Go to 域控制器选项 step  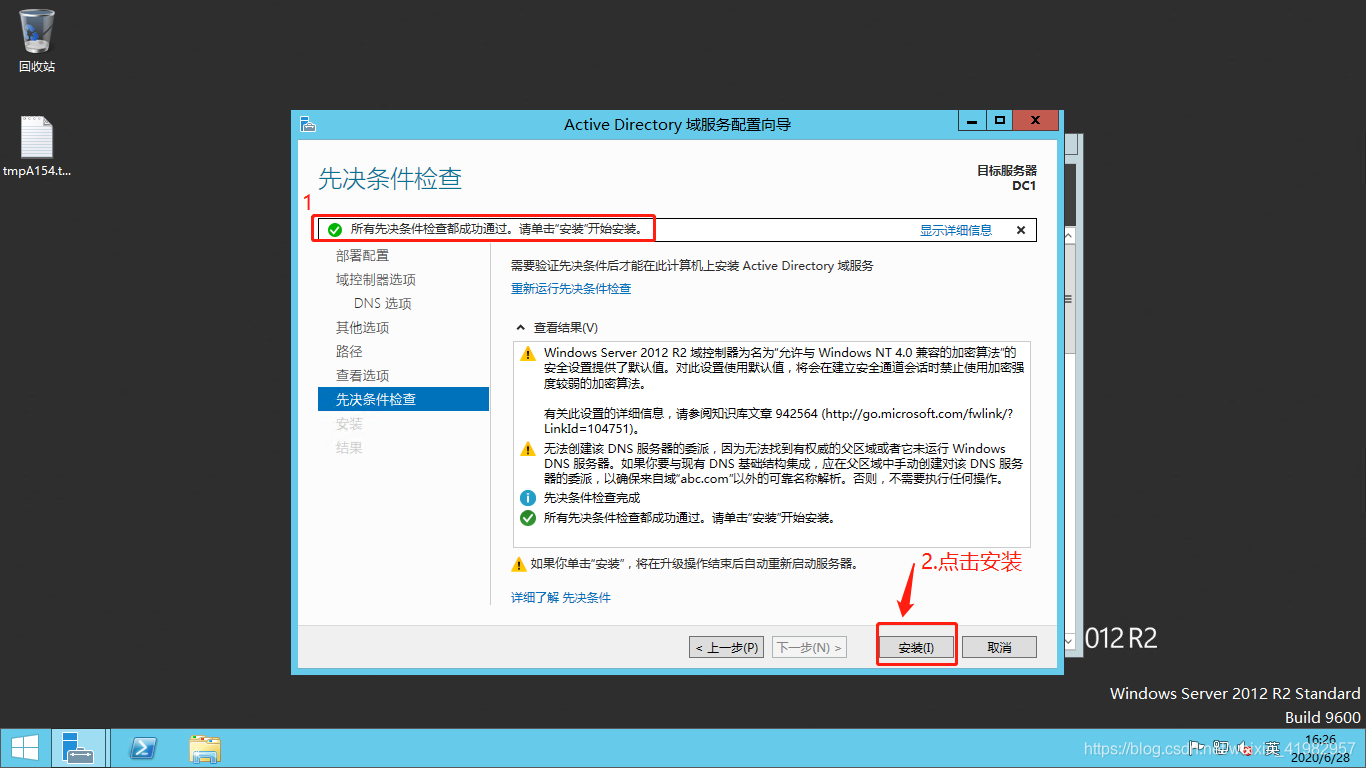pos(376,280)
